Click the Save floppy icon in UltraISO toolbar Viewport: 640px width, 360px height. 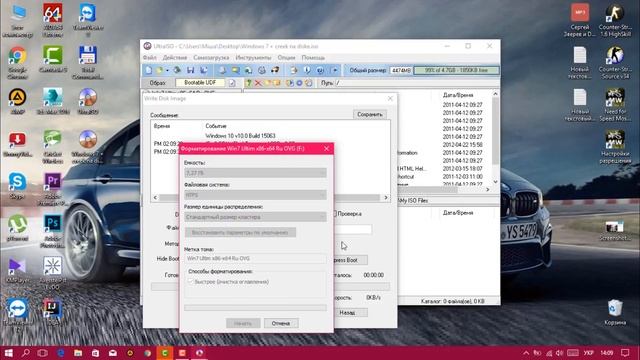pyautogui.click(x=190, y=70)
